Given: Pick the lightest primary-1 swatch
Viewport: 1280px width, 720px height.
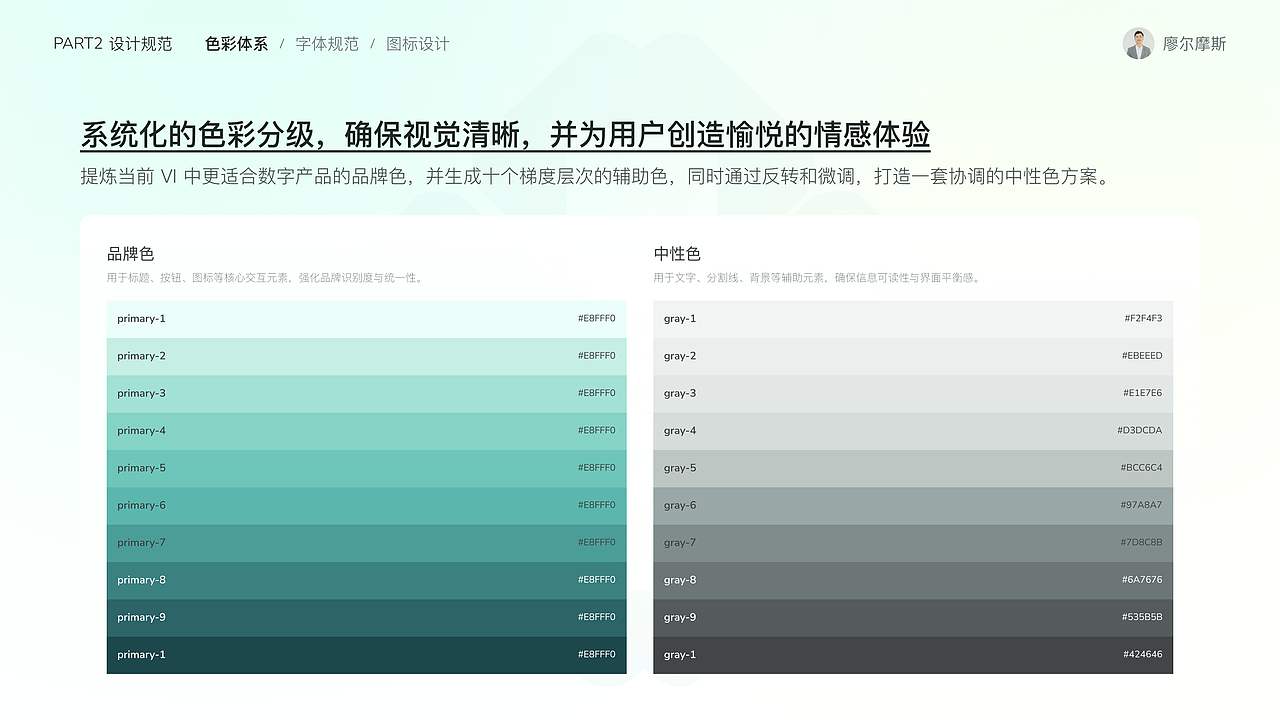Looking at the screenshot, I should (x=367, y=319).
